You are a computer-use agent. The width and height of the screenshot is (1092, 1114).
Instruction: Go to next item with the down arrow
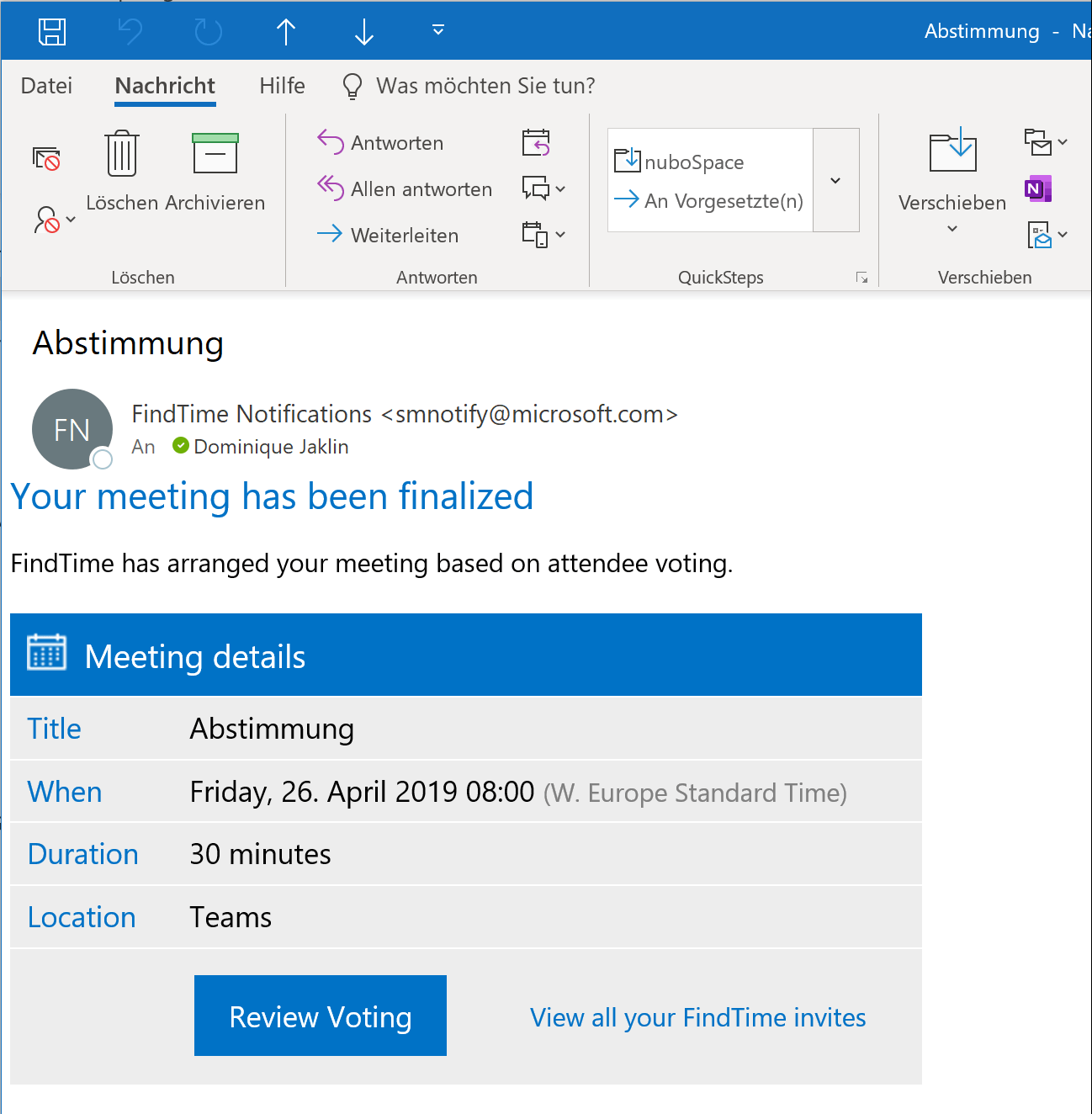(363, 32)
